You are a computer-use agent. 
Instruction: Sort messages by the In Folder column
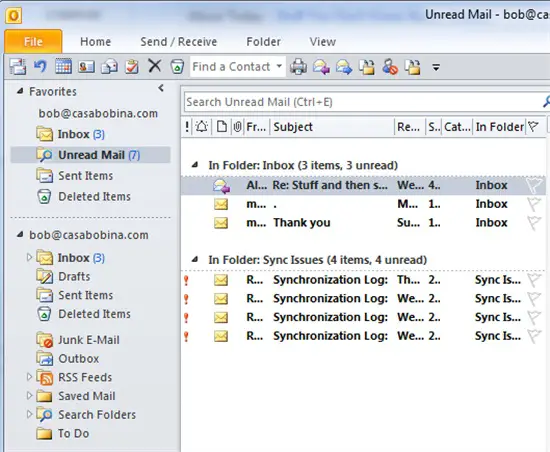(x=499, y=127)
